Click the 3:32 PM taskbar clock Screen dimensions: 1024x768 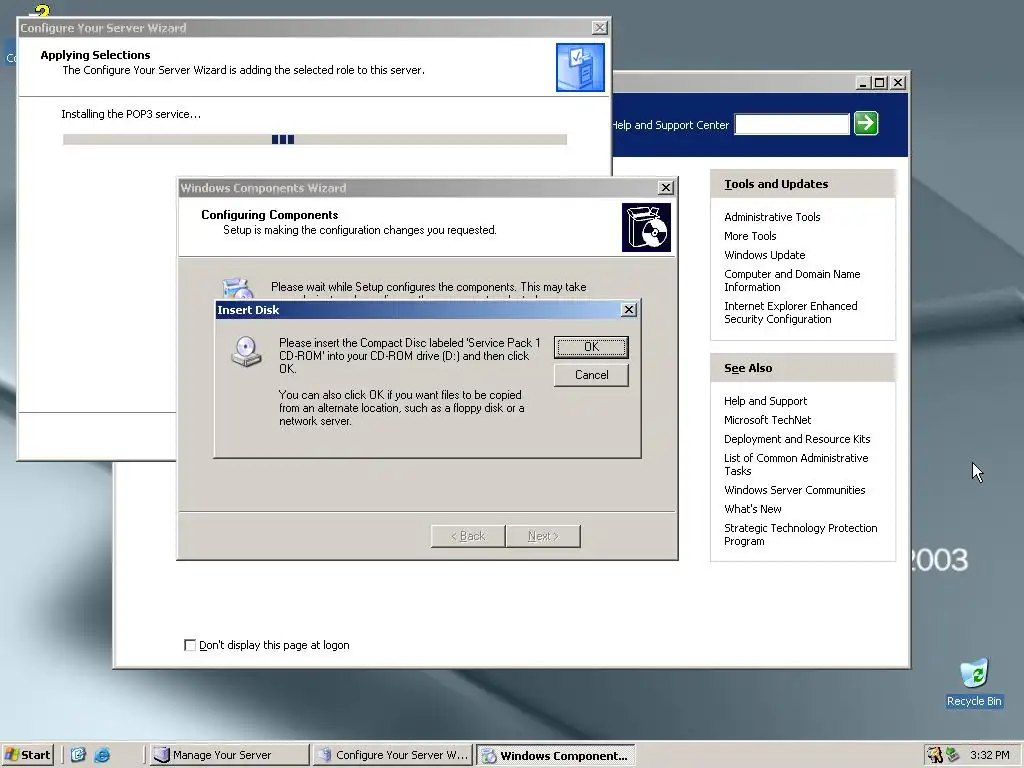(x=989, y=755)
